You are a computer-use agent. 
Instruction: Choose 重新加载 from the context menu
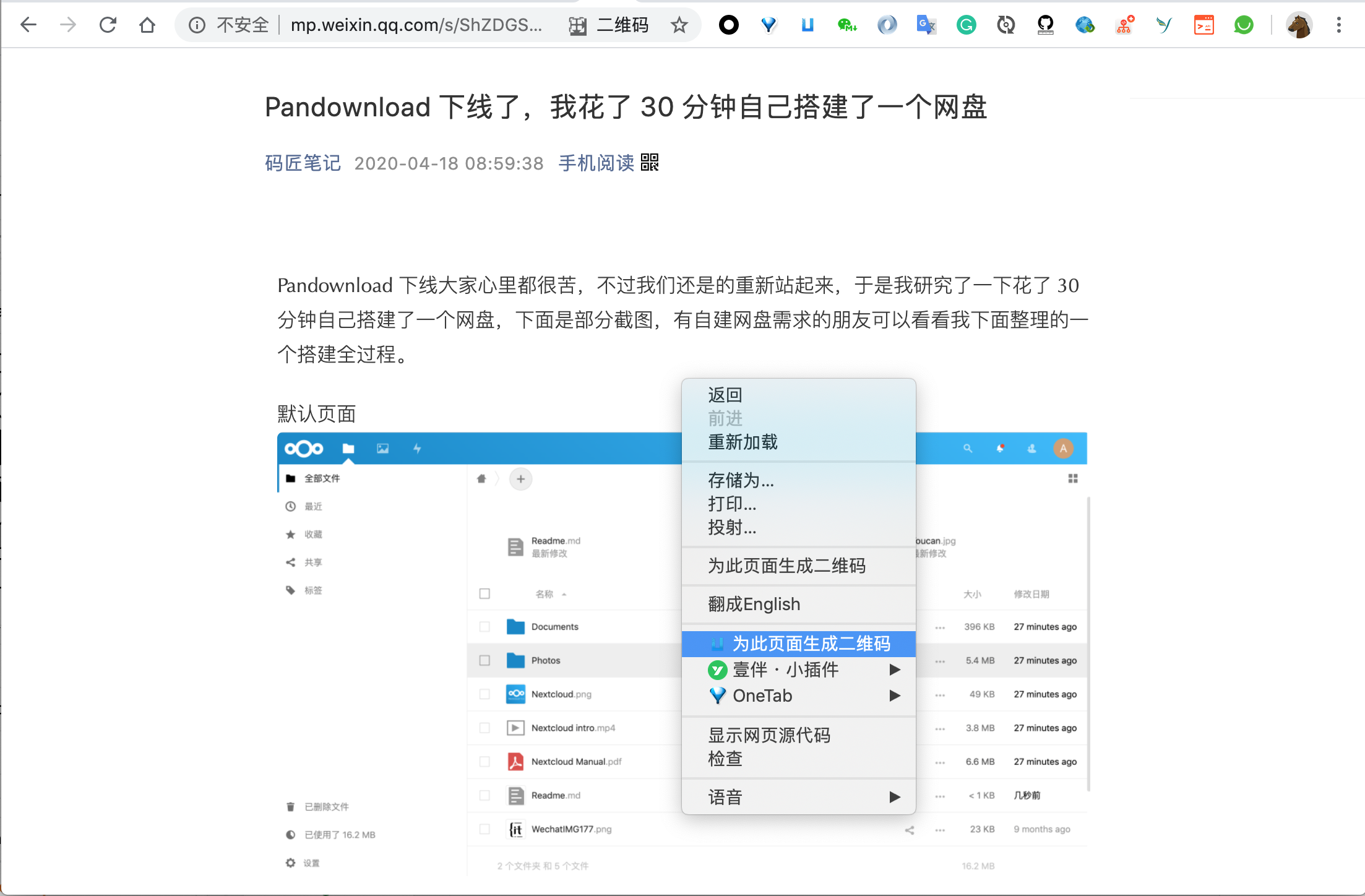pyautogui.click(x=798, y=442)
